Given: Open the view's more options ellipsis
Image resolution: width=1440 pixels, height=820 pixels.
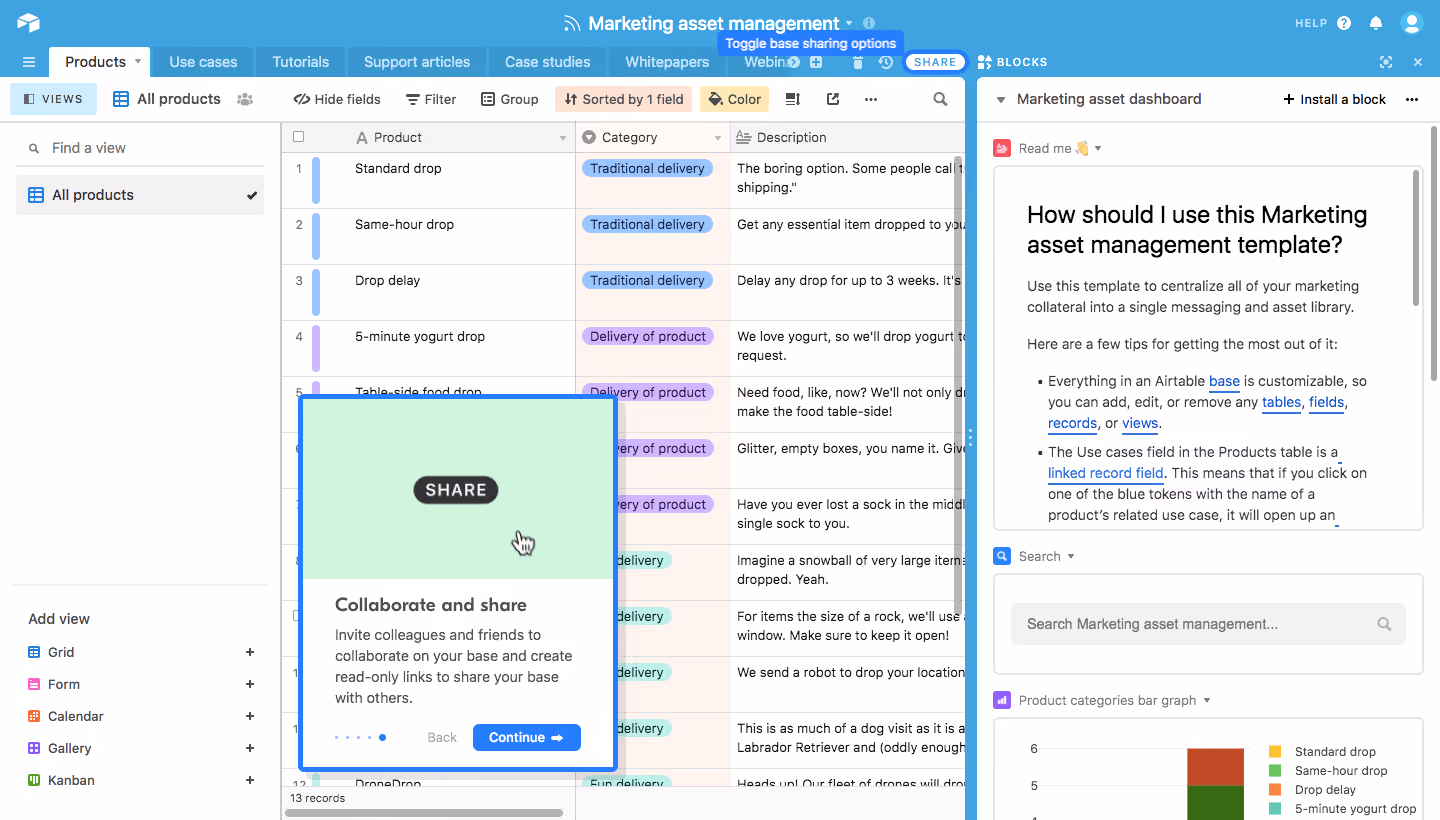Looking at the screenshot, I should (x=871, y=99).
